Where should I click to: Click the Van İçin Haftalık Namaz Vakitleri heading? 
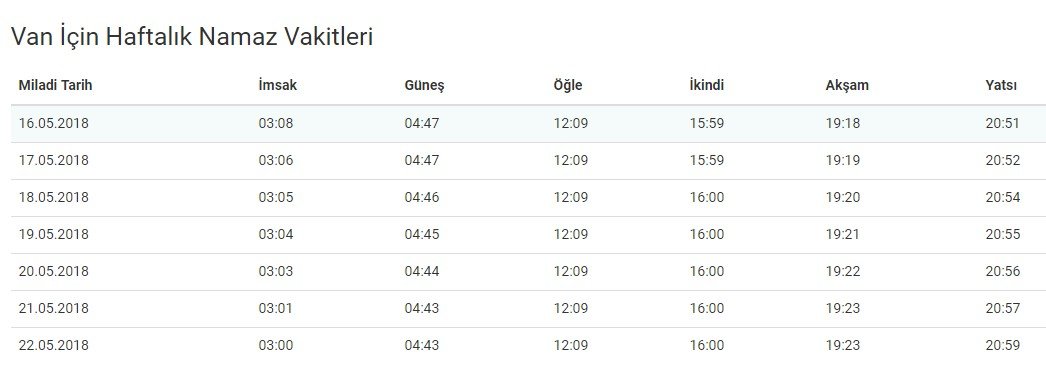coord(192,36)
